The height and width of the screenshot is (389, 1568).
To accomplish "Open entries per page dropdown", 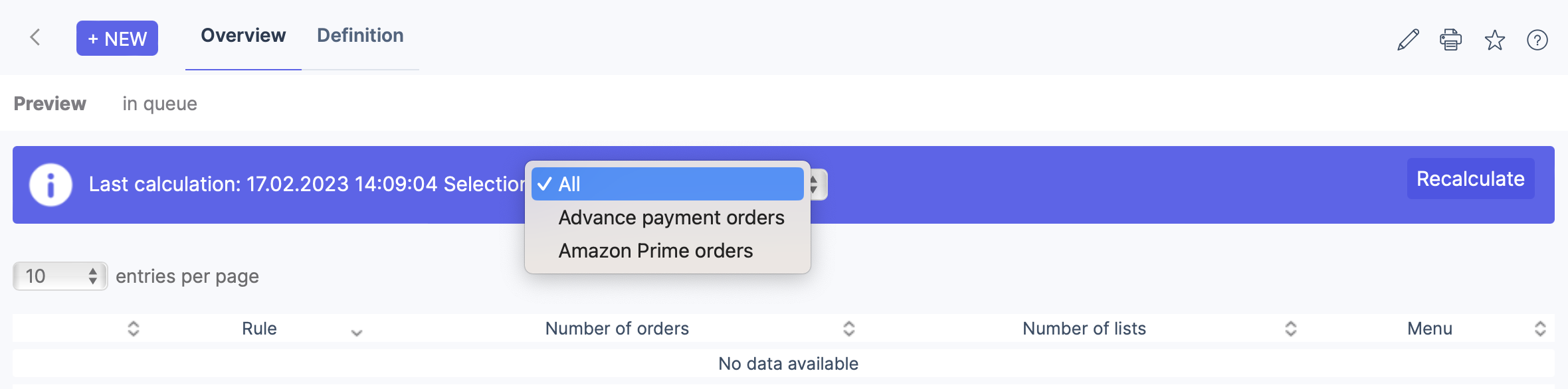I will [60, 276].
